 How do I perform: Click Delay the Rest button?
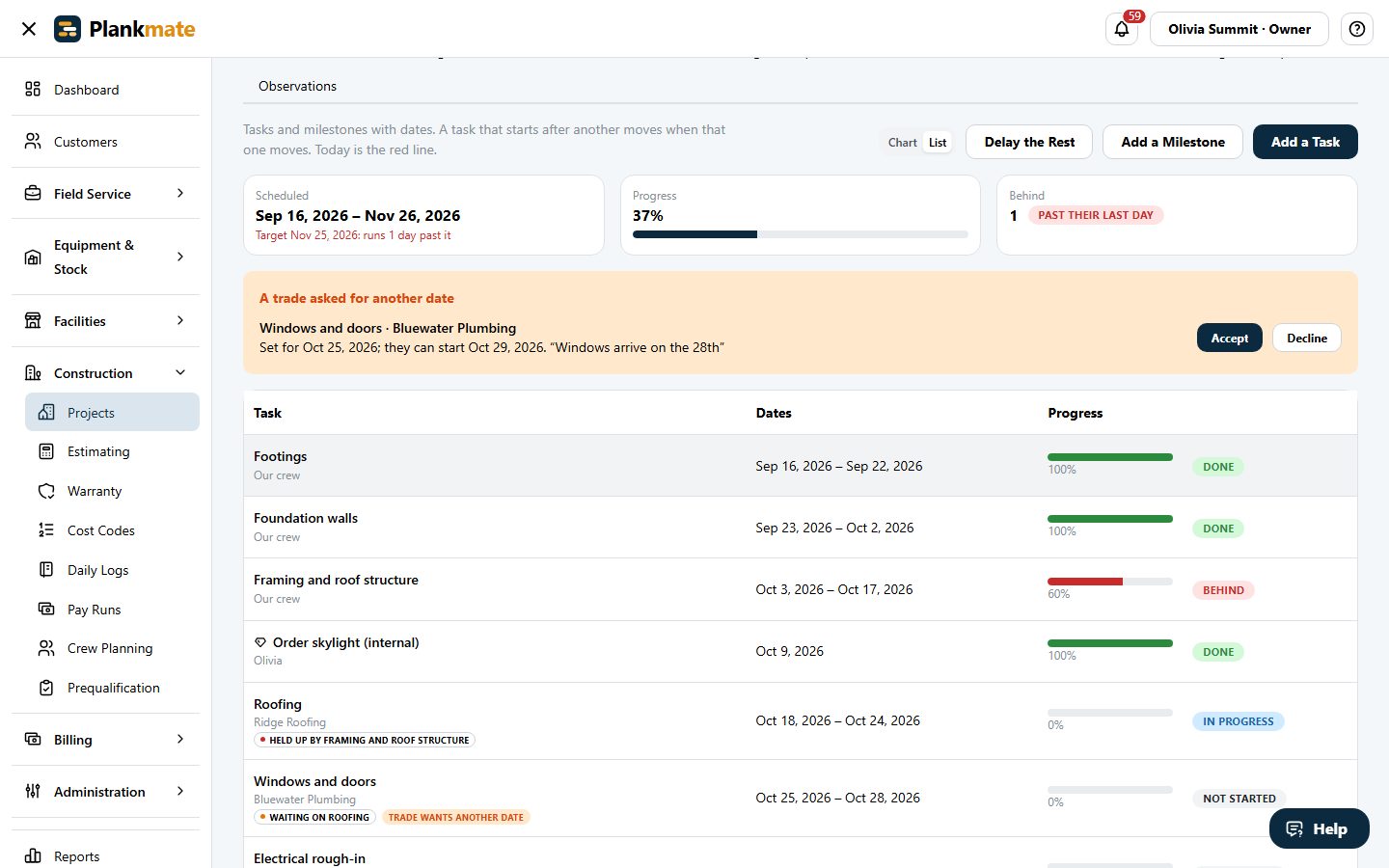1029,142
